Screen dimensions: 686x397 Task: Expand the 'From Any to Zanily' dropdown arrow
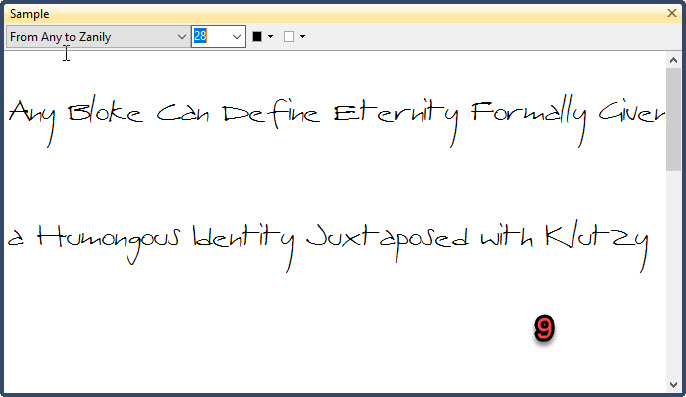point(182,37)
